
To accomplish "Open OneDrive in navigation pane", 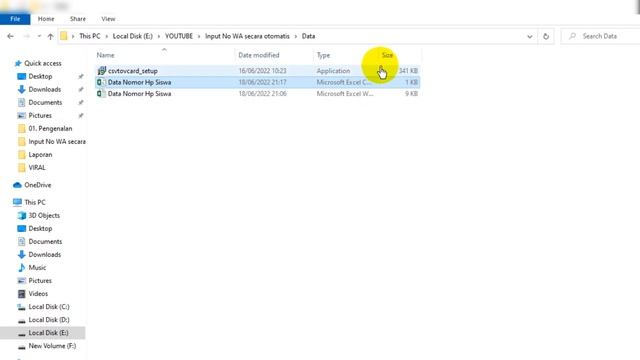I will click(x=38, y=185).
